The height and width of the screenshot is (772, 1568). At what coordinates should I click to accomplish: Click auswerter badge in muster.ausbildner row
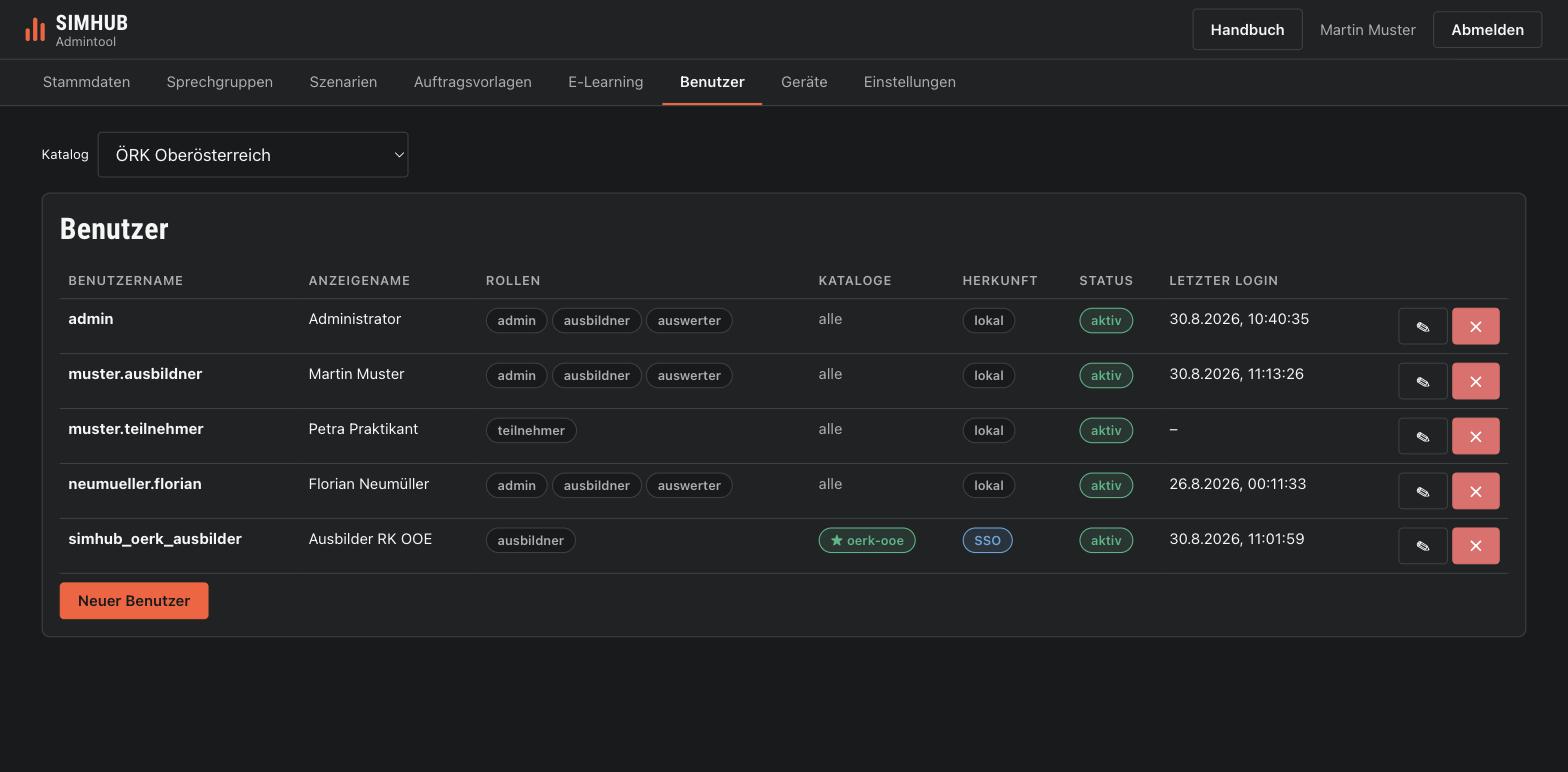coord(689,375)
